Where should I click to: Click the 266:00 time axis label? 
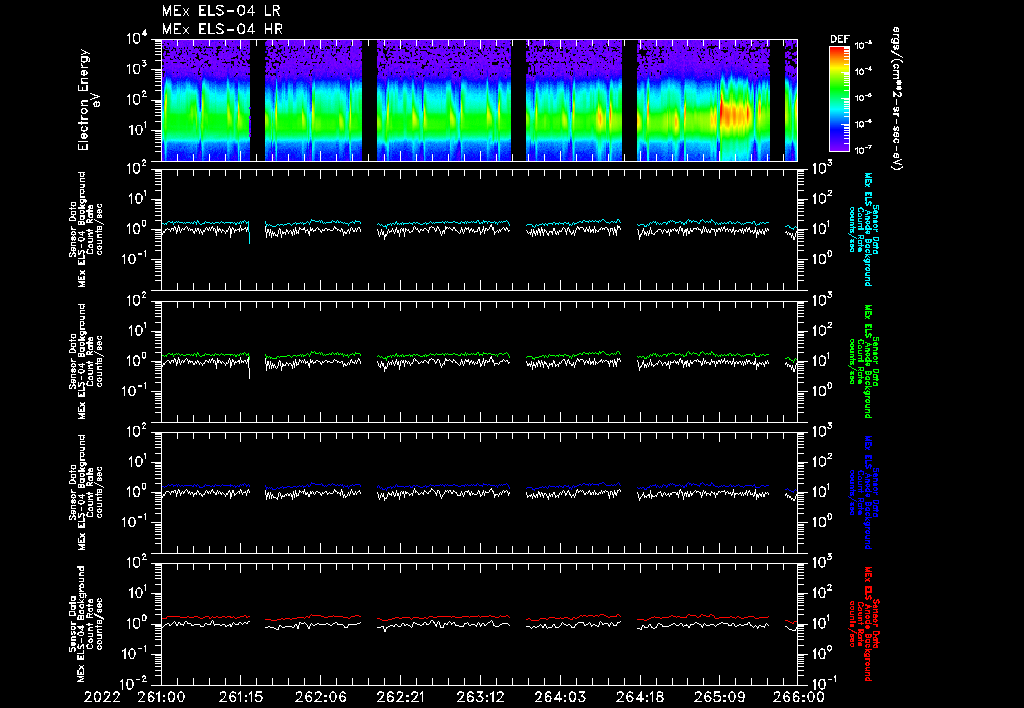[x=799, y=697]
